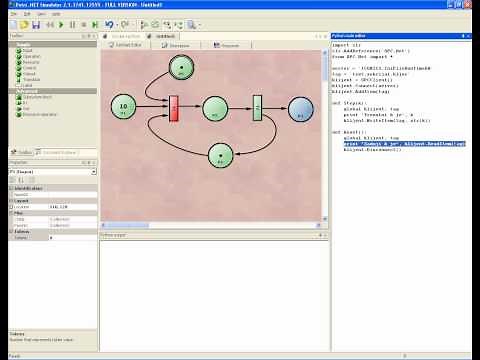Image resolution: width=480 pixels, height=360 pixels.
Task: Select the Input element in the toolbox
Action: click(25, 51)
